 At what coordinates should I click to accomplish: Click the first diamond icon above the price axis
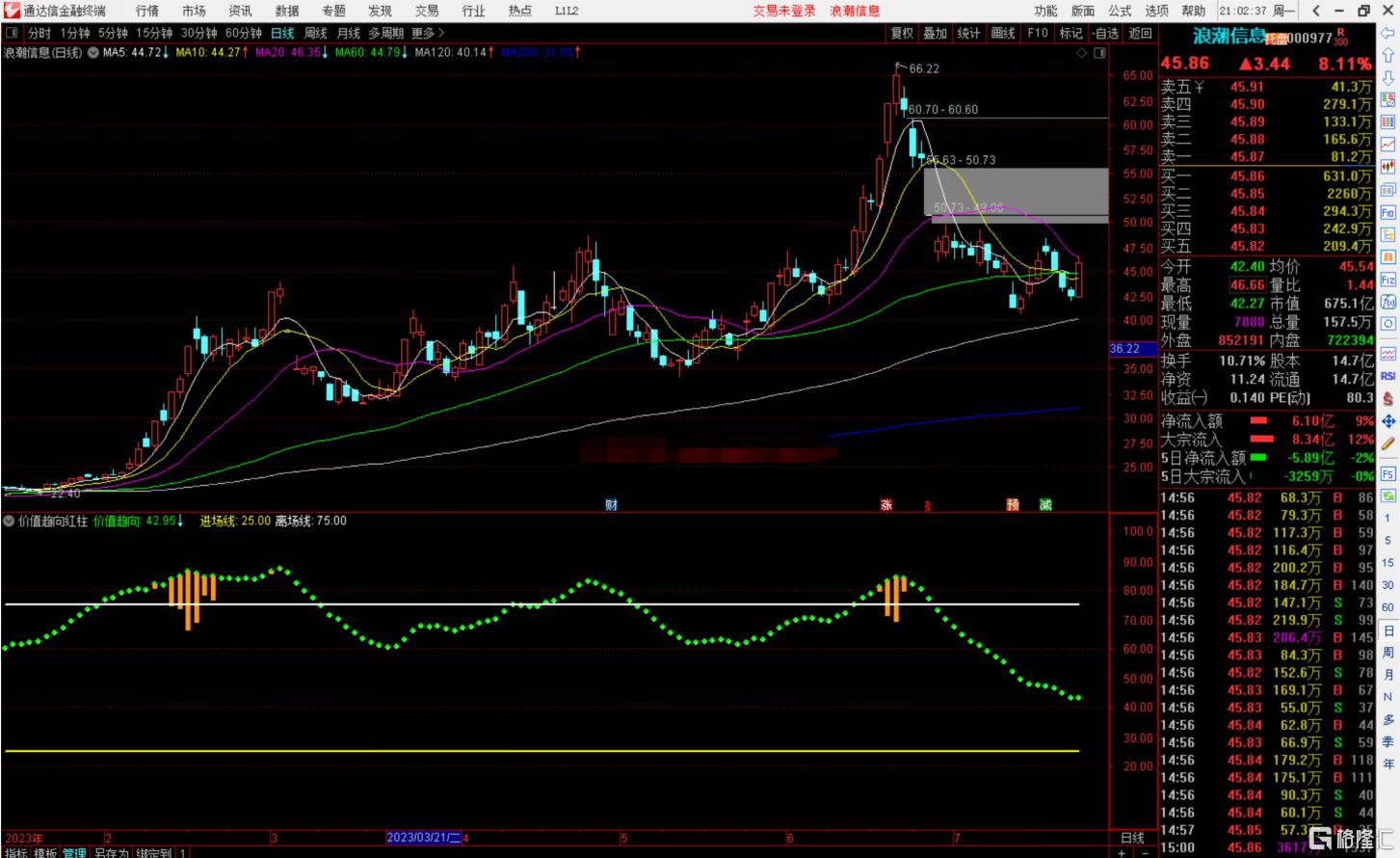(1081, 53)
